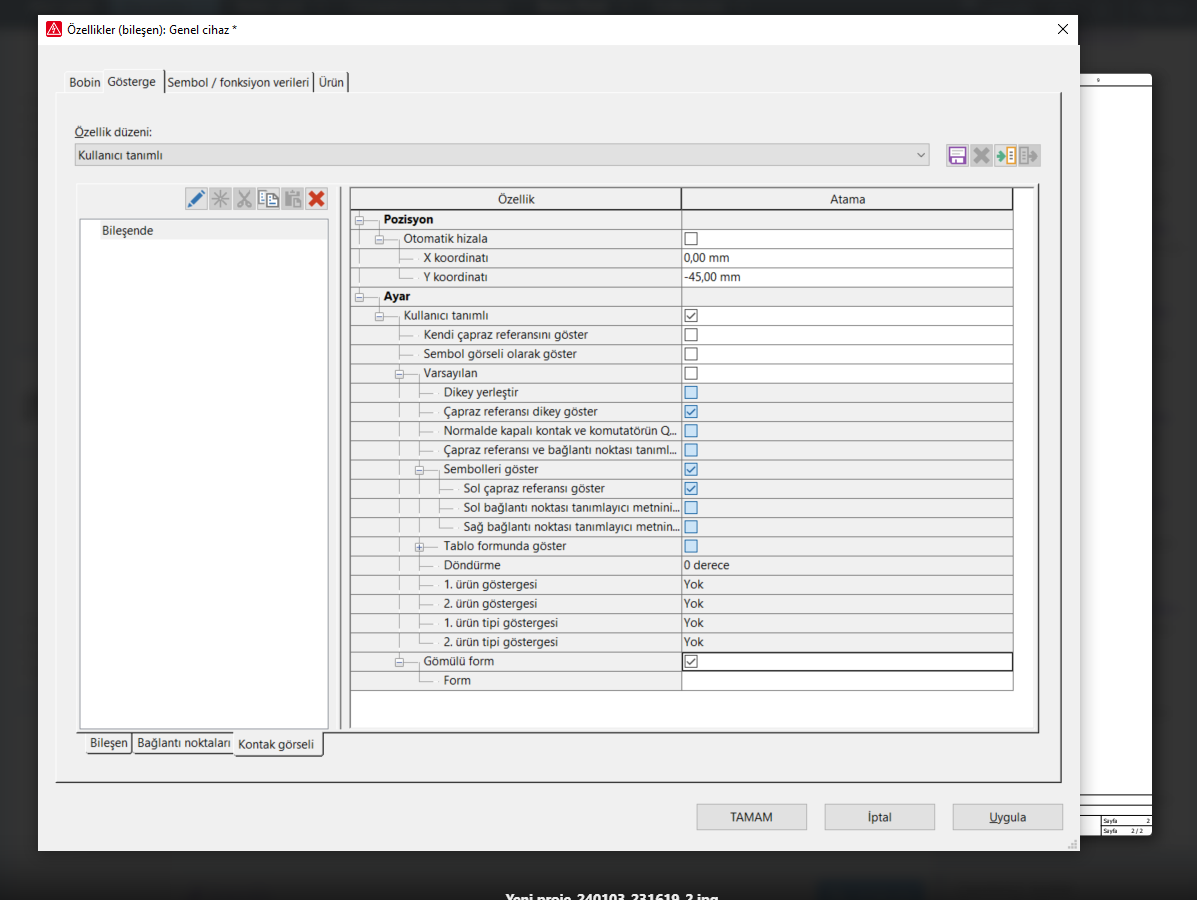Click the asterisk new-entry icon
The image size is (1197, 900).
(220, 199)
